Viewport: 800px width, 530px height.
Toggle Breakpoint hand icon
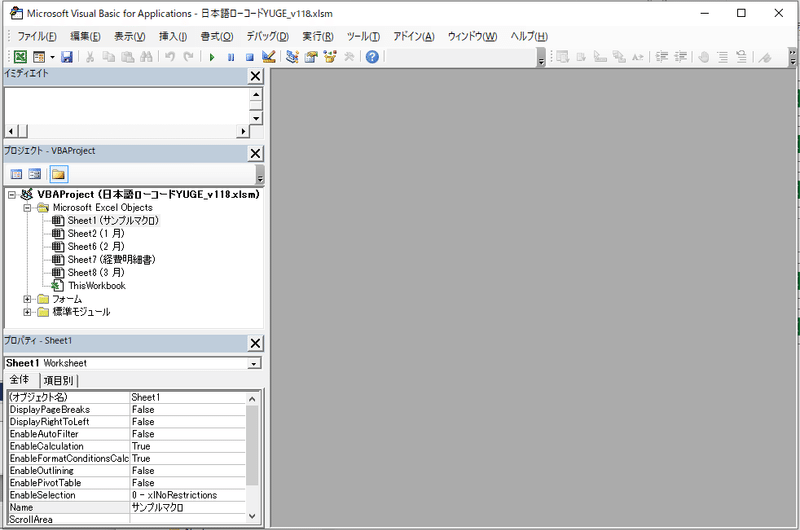pos(704,57)
